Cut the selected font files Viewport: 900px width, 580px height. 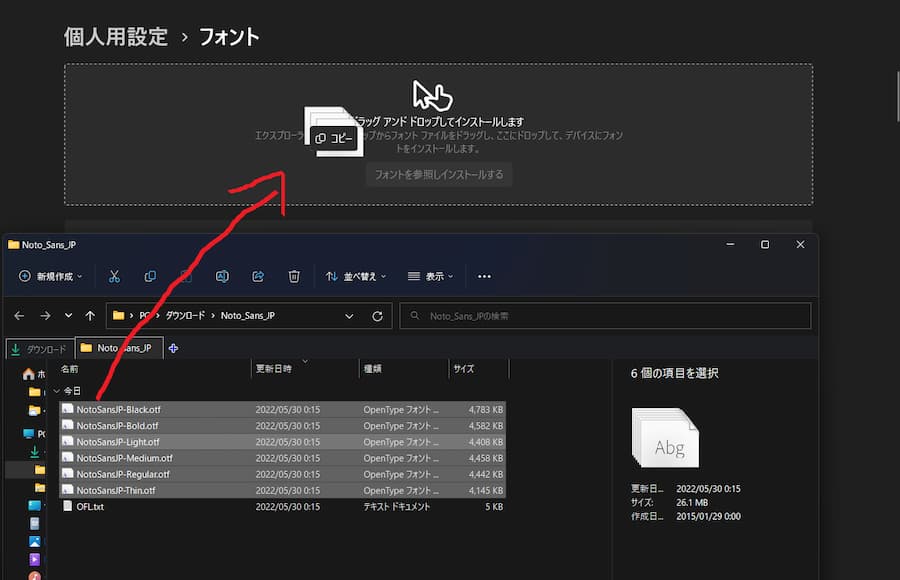click(x=115, y=276)
